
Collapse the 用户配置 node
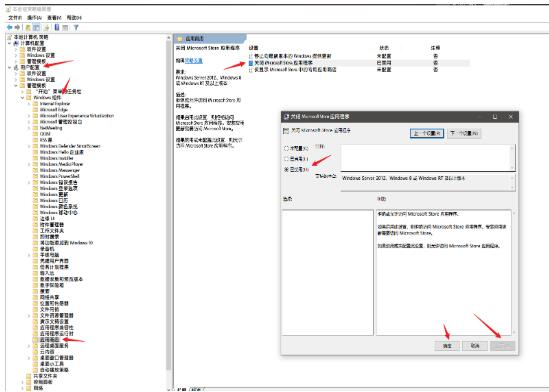click(x=9, y=67)
